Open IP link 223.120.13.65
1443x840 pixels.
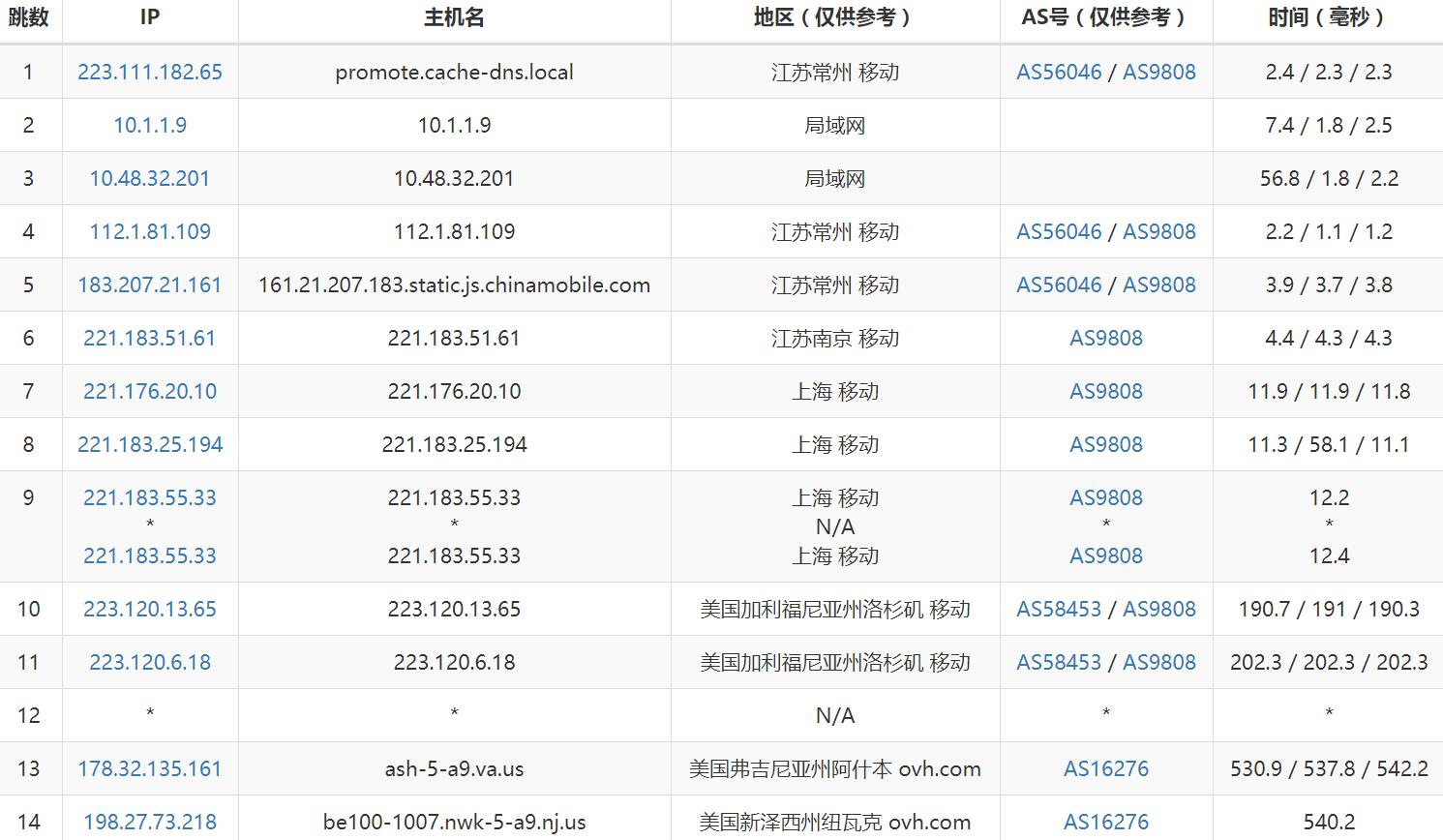coord(150,609)
